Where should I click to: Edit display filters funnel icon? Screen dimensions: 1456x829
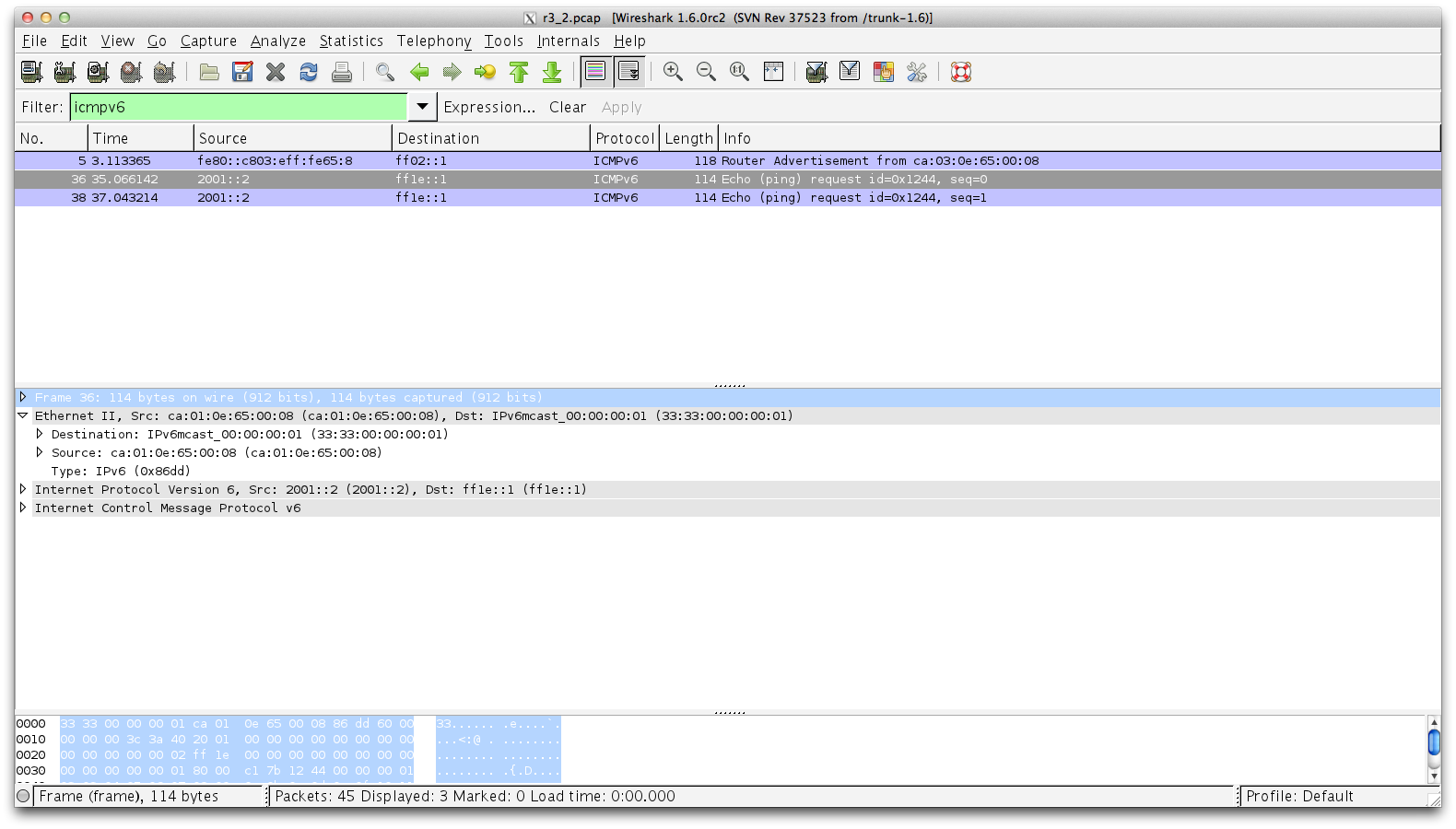pyautogui.click(x=850, y=72)
